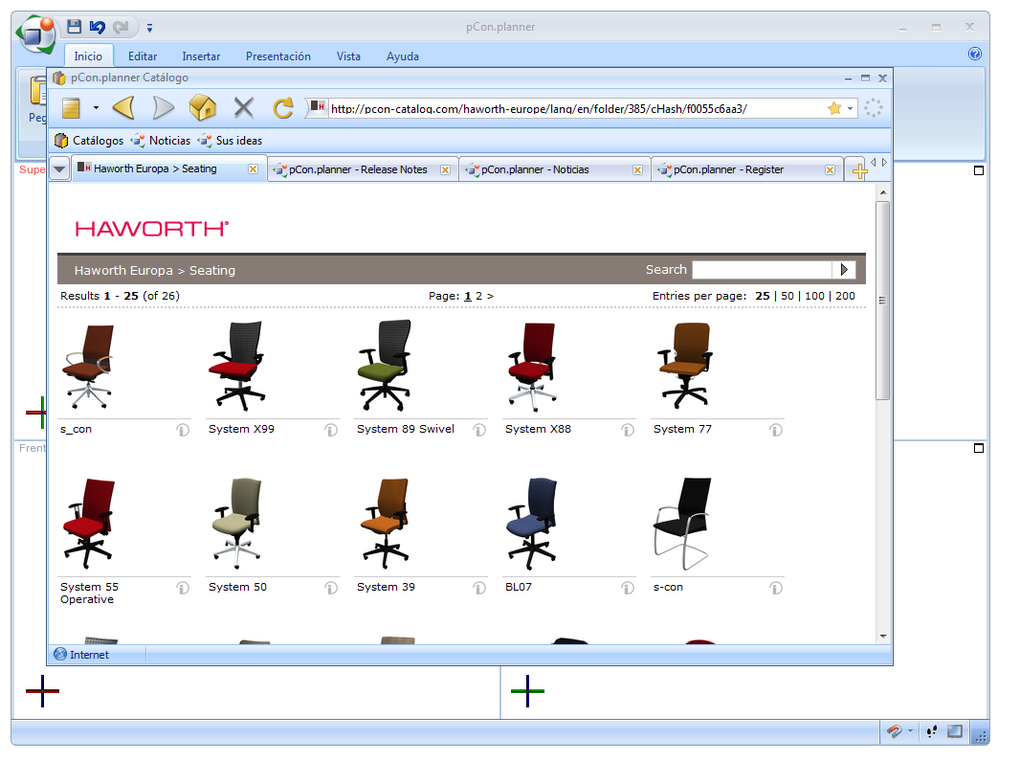Open info for the System X99 chair

click(330, 429)
